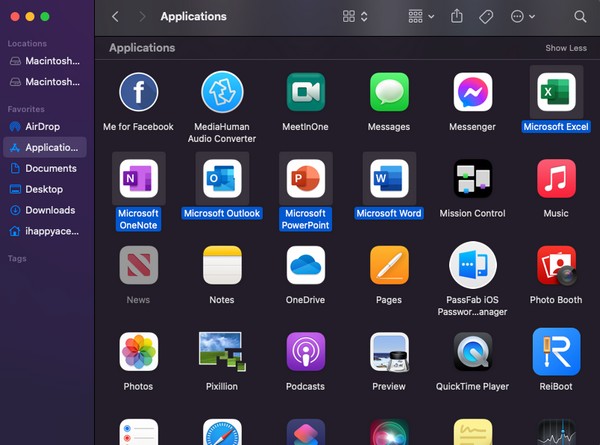Open Me for Facebook app icon
This screenshot has height=445, width=600.
pos(139,92)
